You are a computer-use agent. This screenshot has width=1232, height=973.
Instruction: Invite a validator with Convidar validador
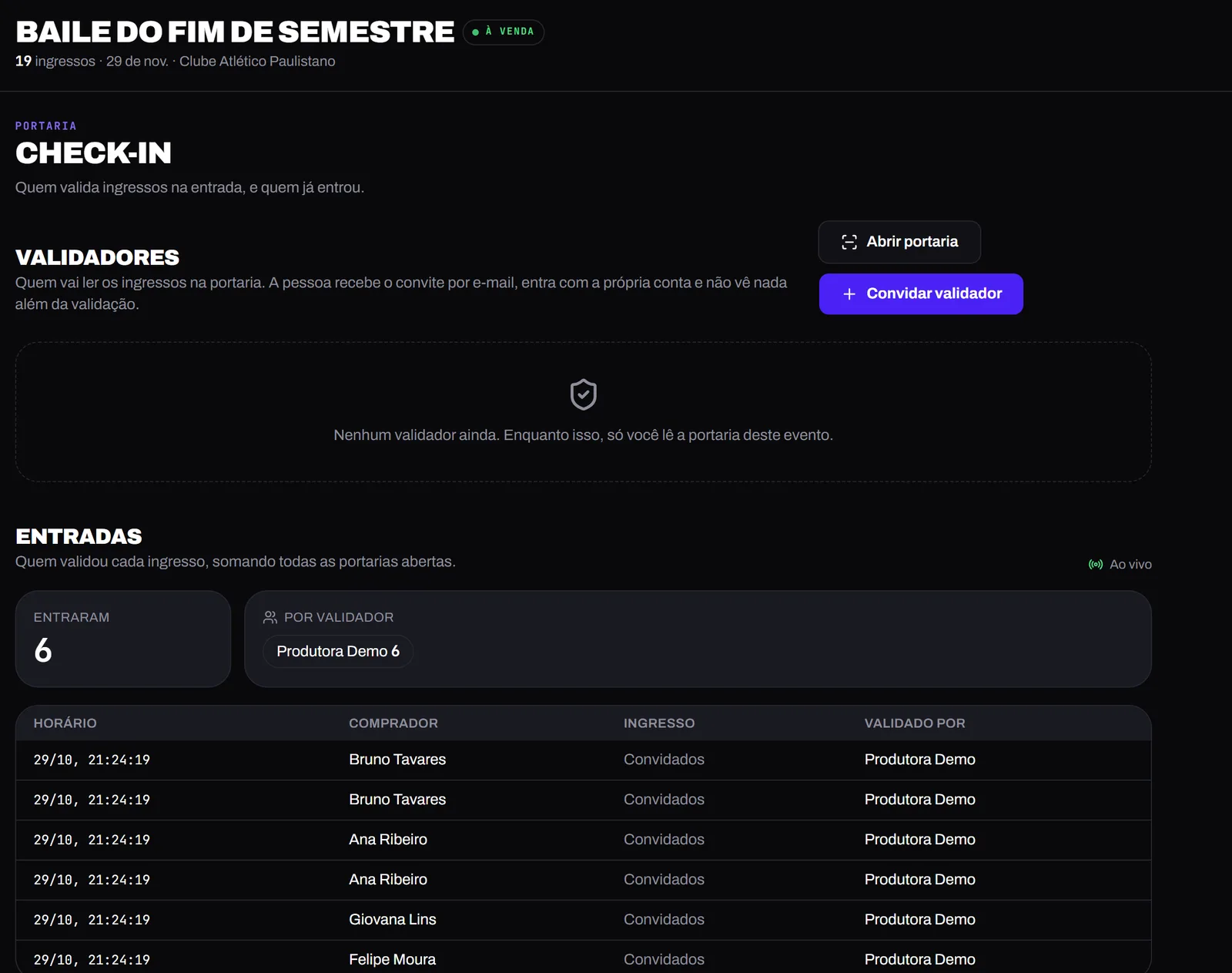921,294
